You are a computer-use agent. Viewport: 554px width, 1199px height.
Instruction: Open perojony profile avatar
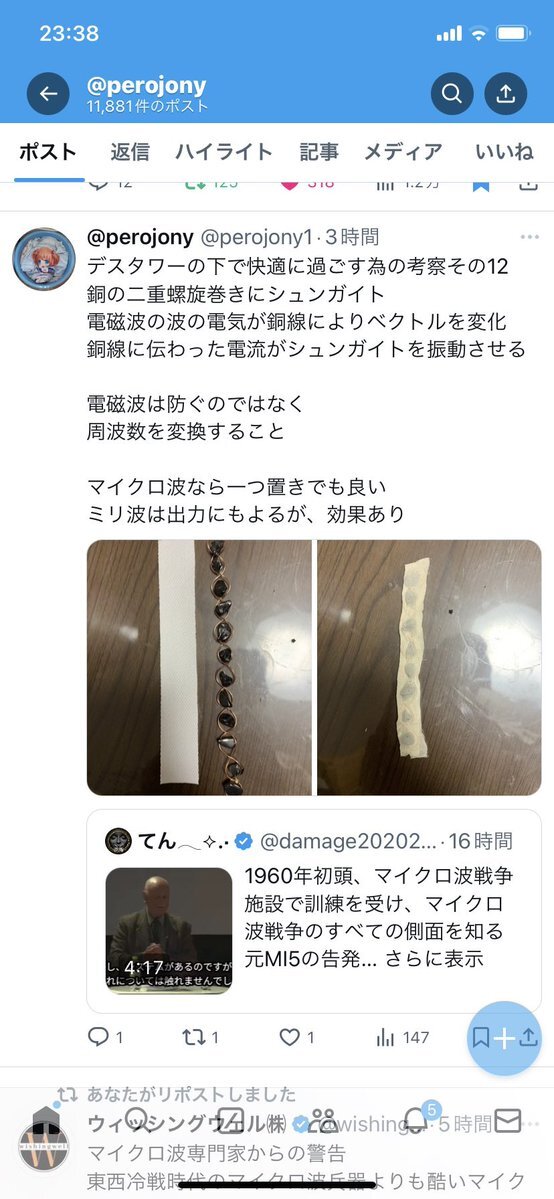click(44, 259)
